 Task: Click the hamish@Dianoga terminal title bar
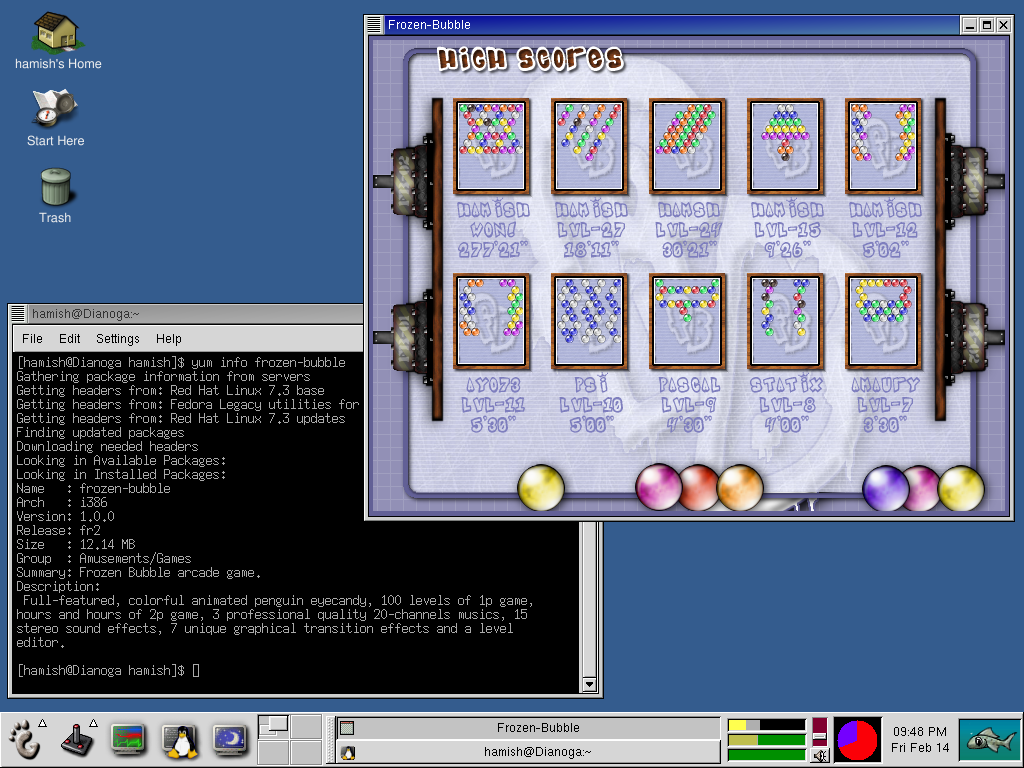click(x=195, y=313)
